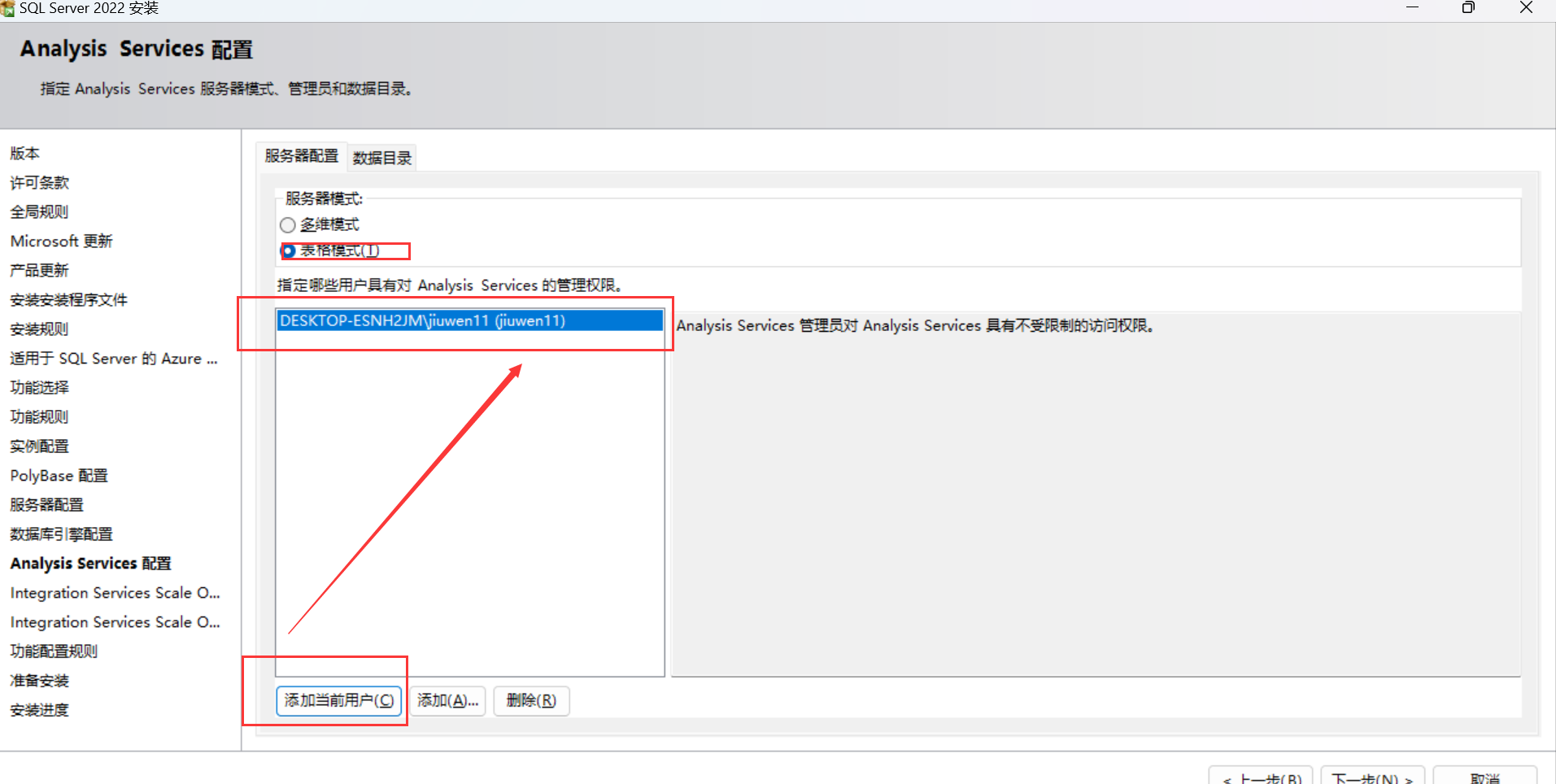Click the SQL Server setup title bar icon

point(7,8)
